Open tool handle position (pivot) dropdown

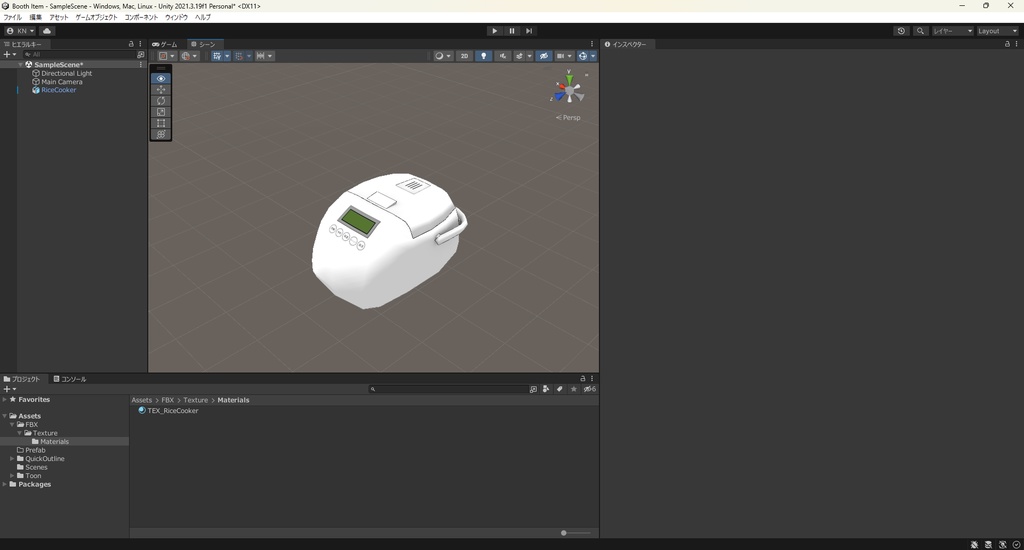coord(167,56)
